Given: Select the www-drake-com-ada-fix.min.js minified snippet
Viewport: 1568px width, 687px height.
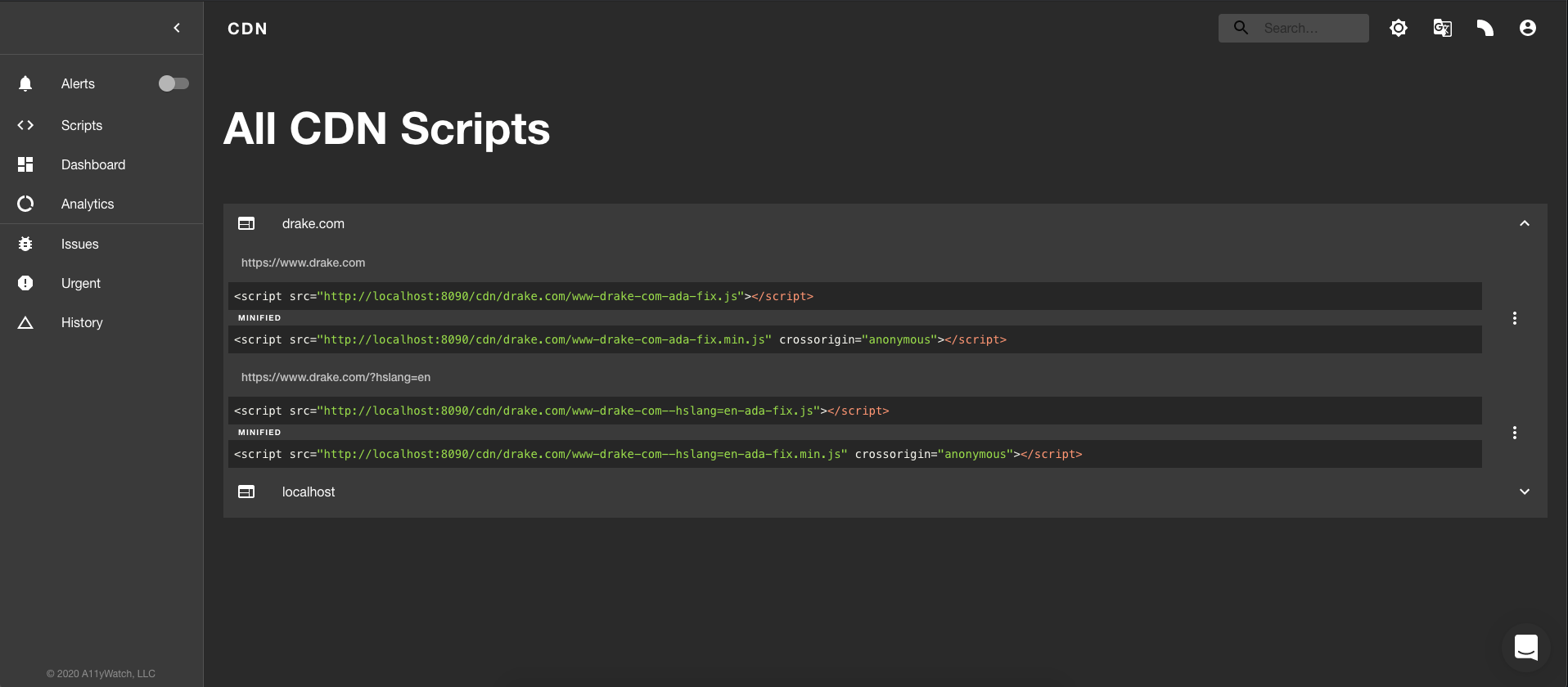Looking at the screenshot, I should click(855, 339).
